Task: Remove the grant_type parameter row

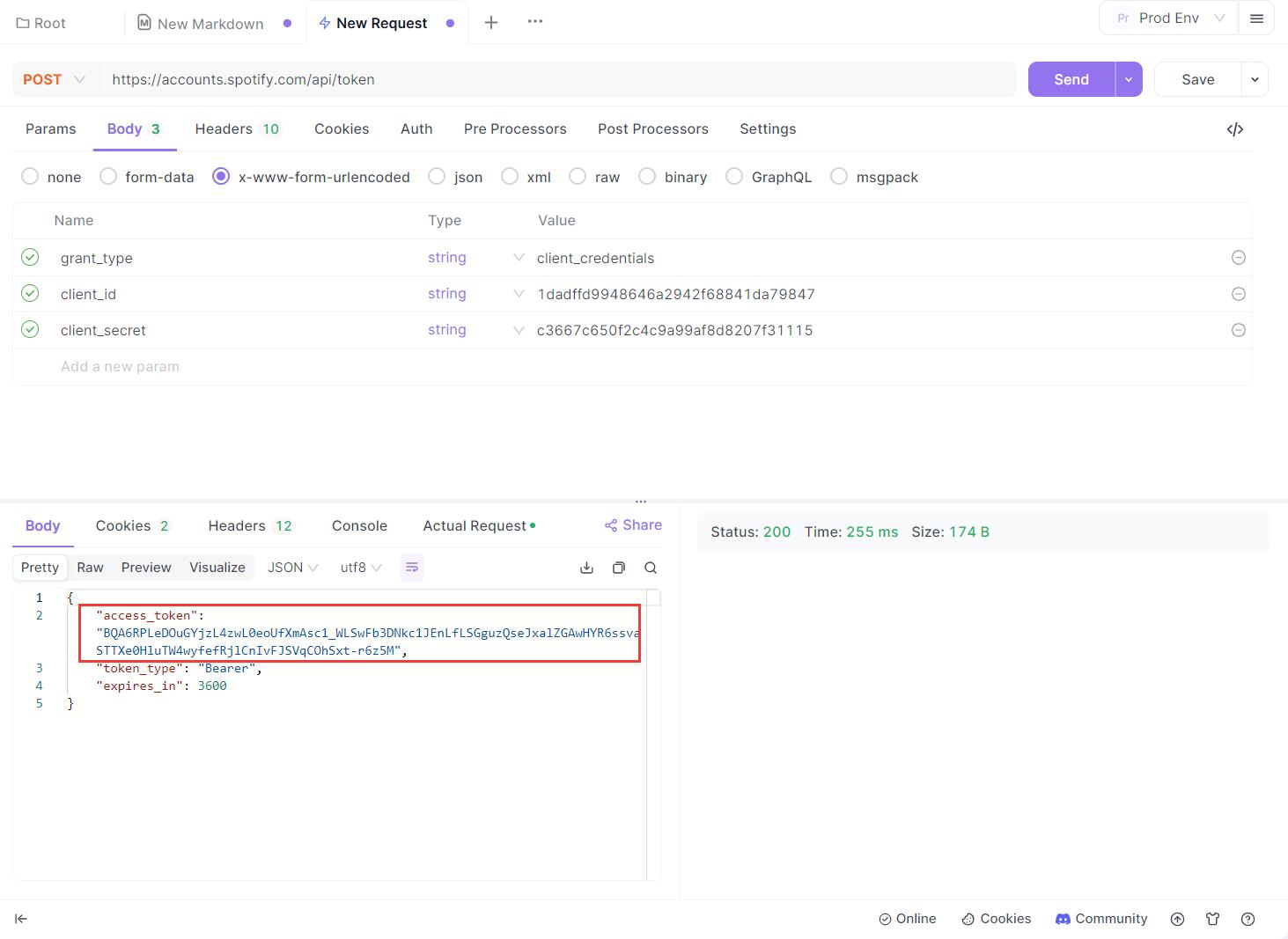Action: coord(1238,258)
